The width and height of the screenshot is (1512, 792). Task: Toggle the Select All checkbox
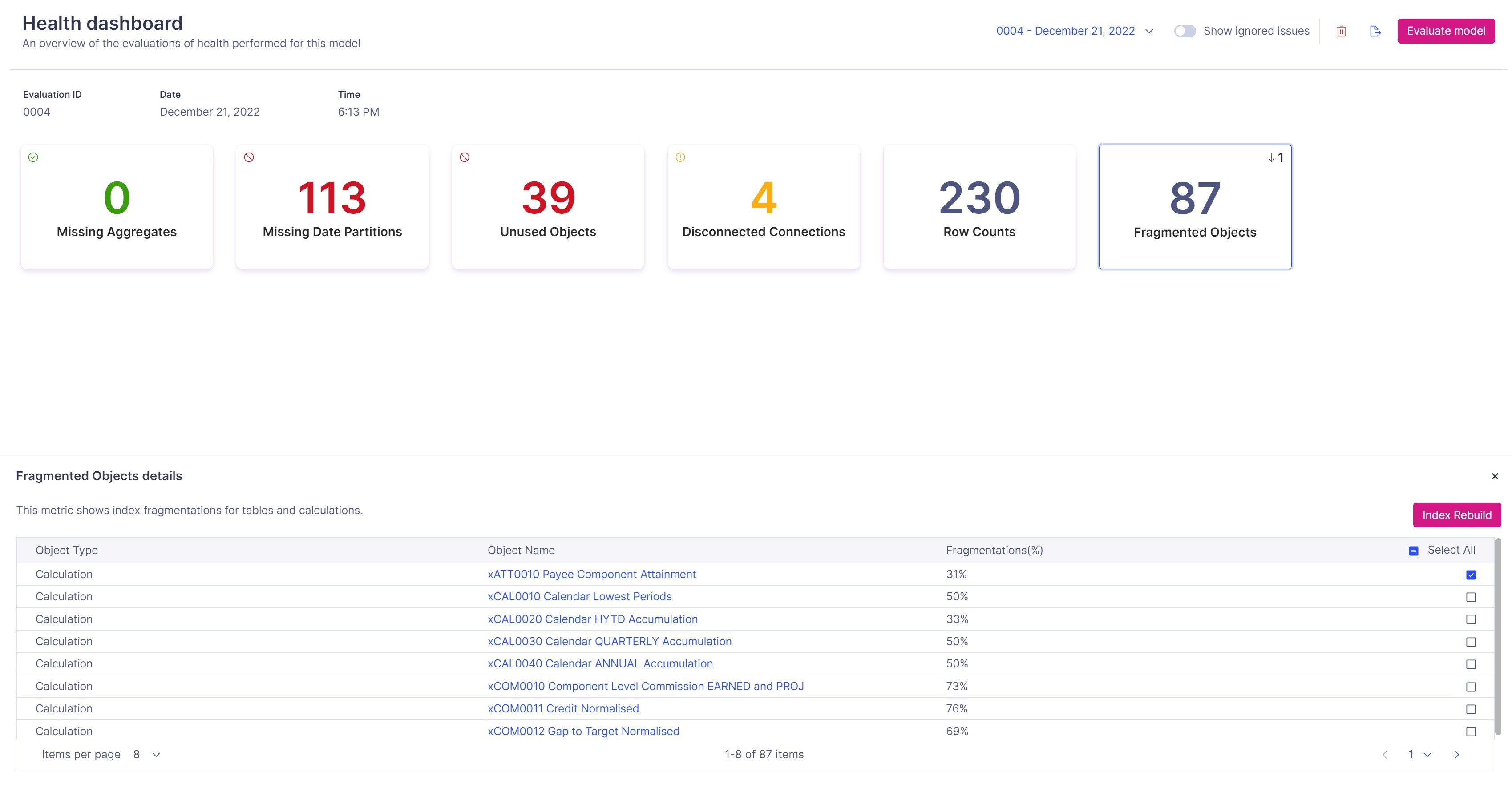pyautogui.click(x=1413, y=550)
